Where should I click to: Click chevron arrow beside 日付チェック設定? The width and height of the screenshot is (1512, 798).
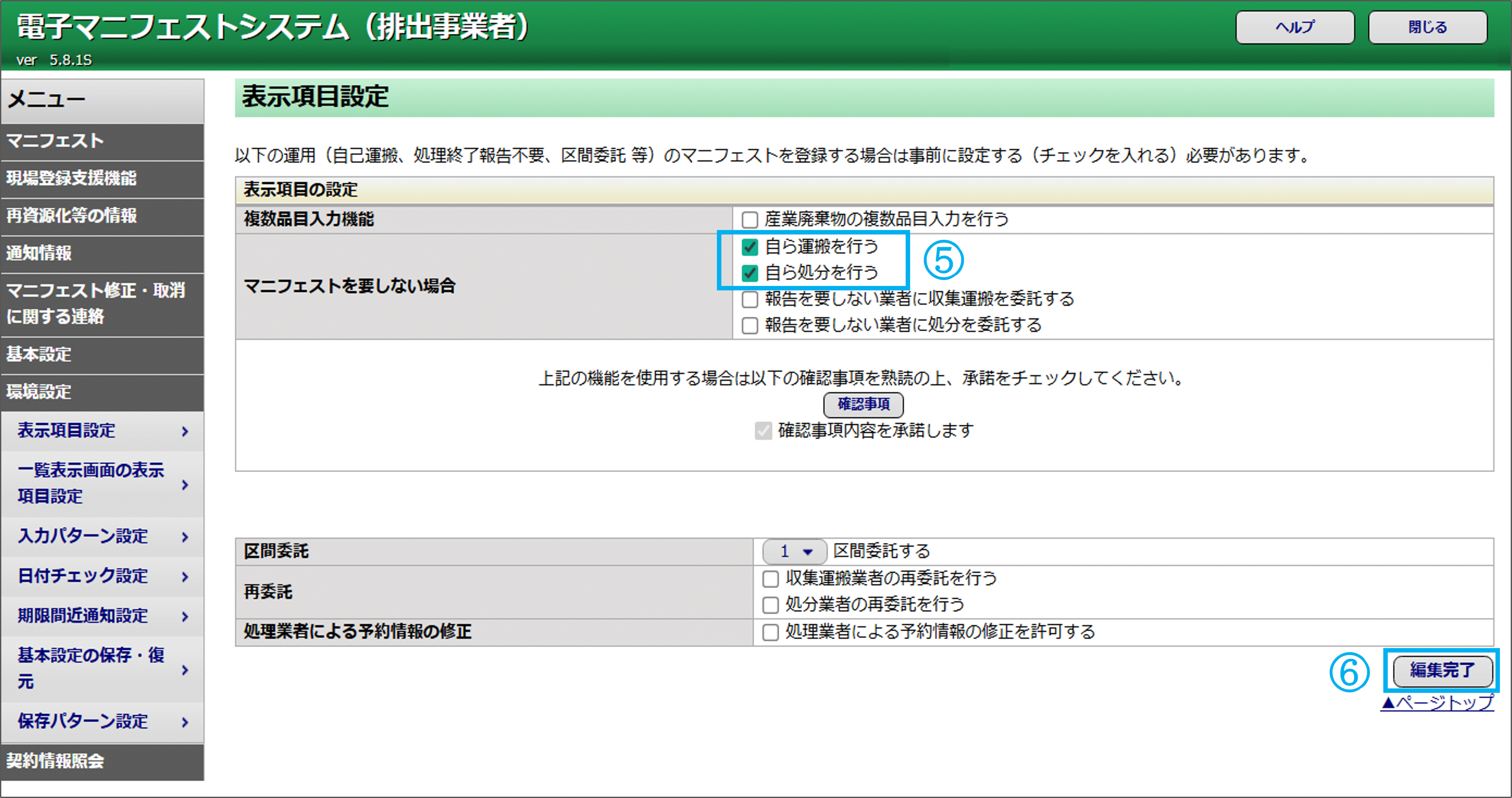point(185,577)
